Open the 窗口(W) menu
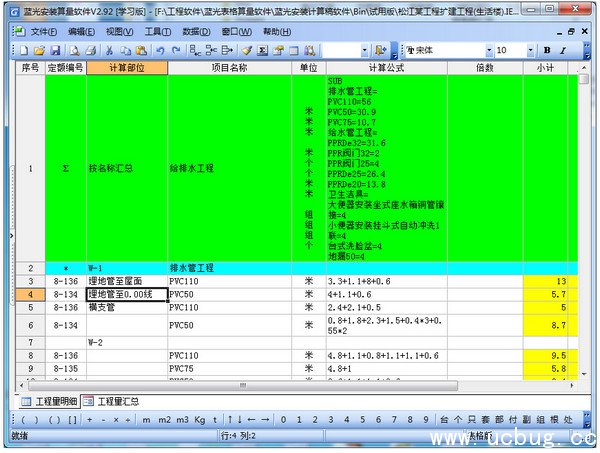The image size is (600, 453). click(x=237, y=32)
